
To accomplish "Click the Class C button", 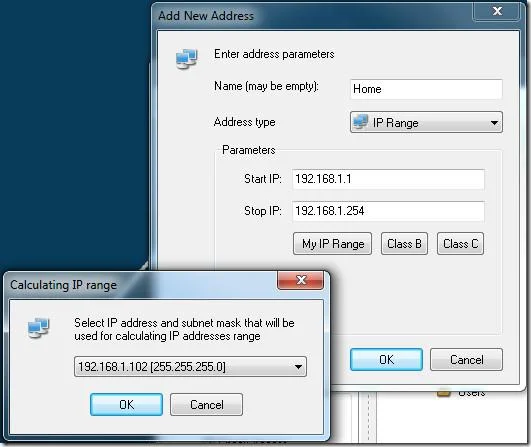I will click(x=460, y=244).
